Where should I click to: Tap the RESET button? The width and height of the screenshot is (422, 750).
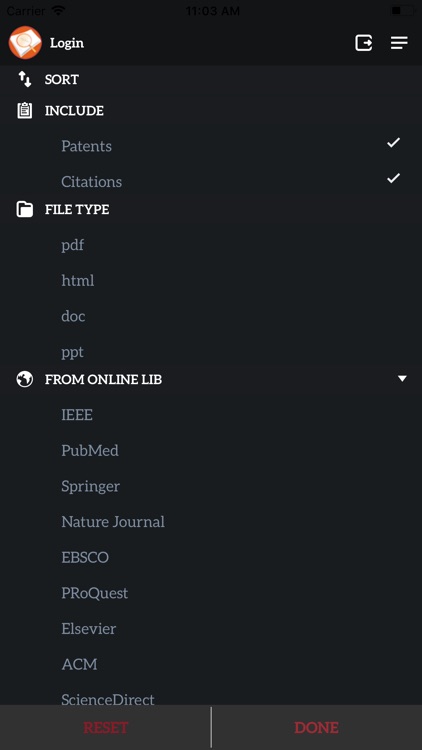(105, 728)
